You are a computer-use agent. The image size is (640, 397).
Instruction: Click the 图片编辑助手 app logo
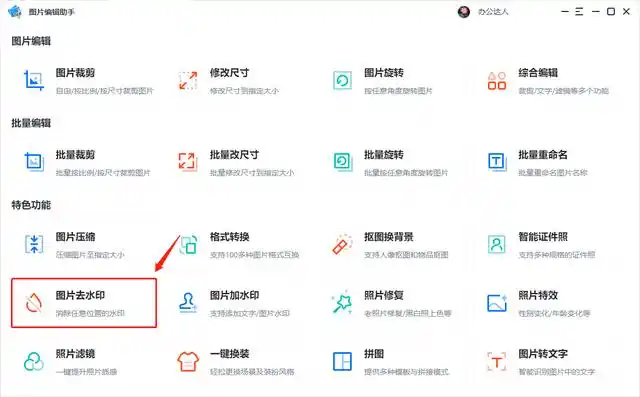click(x=15, y=11)
